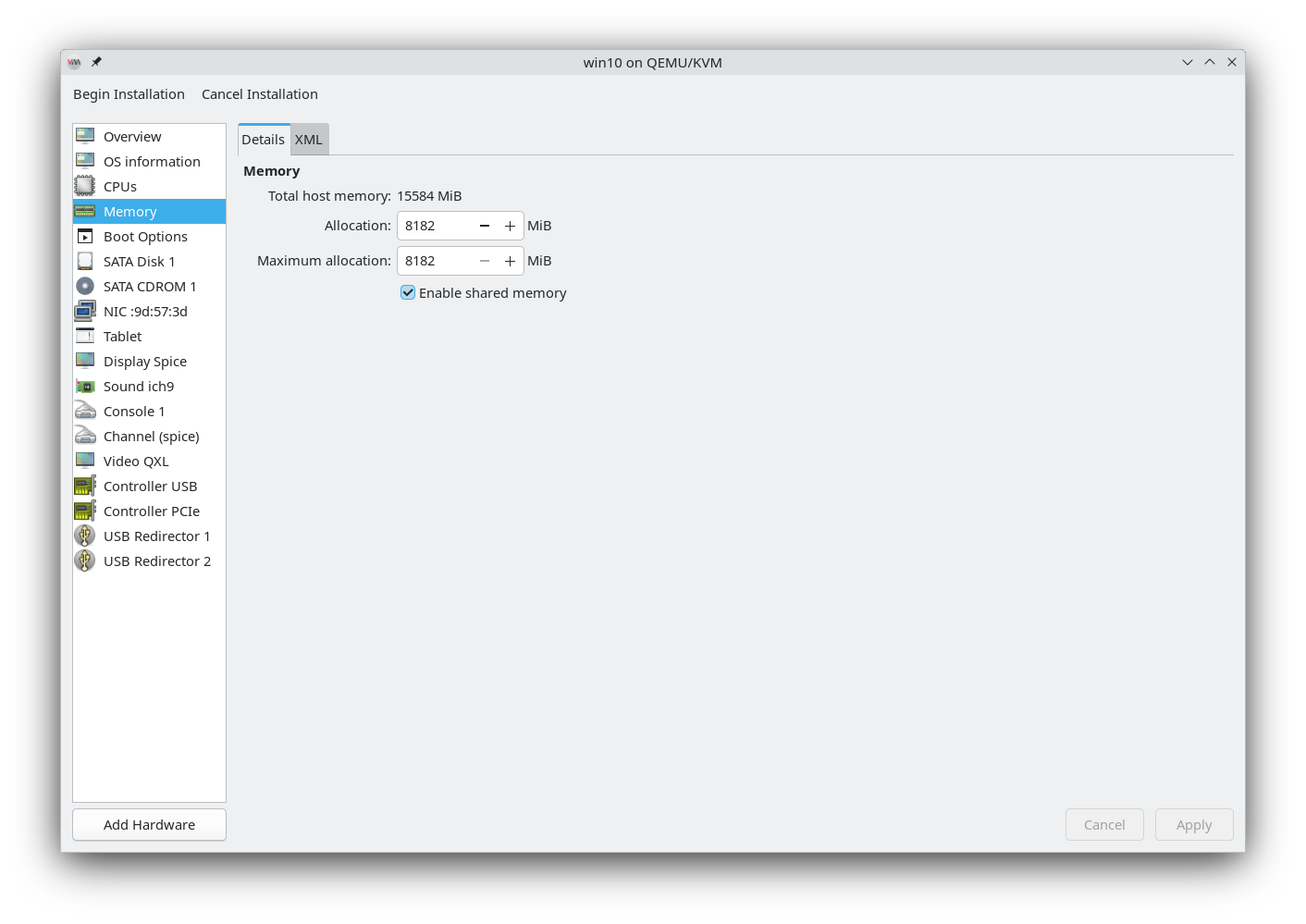Select the Boot Options icon
Image resolution: width=1306 pixels, height=924 pixels.
tap(85, 236)
